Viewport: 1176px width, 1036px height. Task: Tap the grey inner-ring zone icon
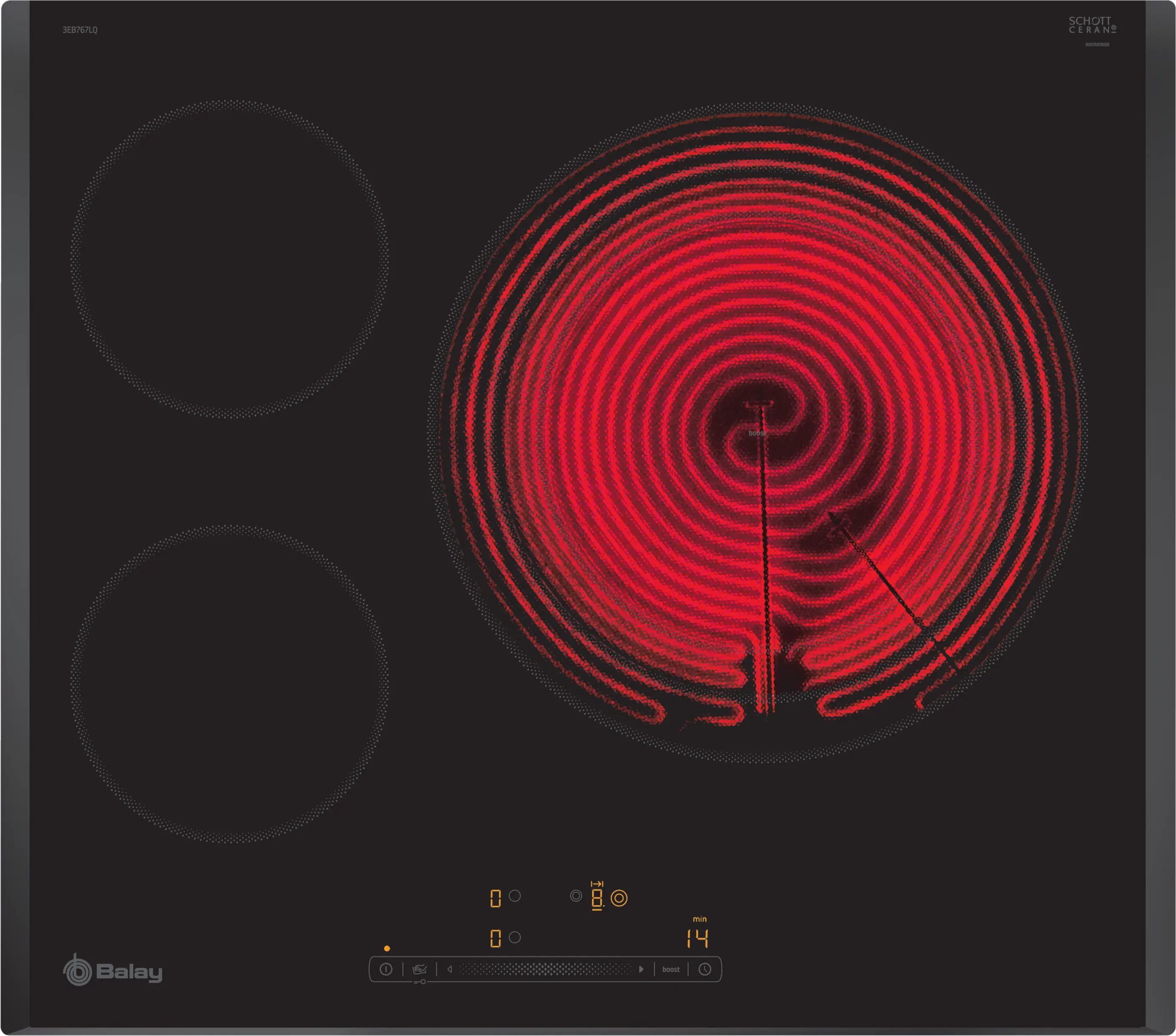click(576, 896)
